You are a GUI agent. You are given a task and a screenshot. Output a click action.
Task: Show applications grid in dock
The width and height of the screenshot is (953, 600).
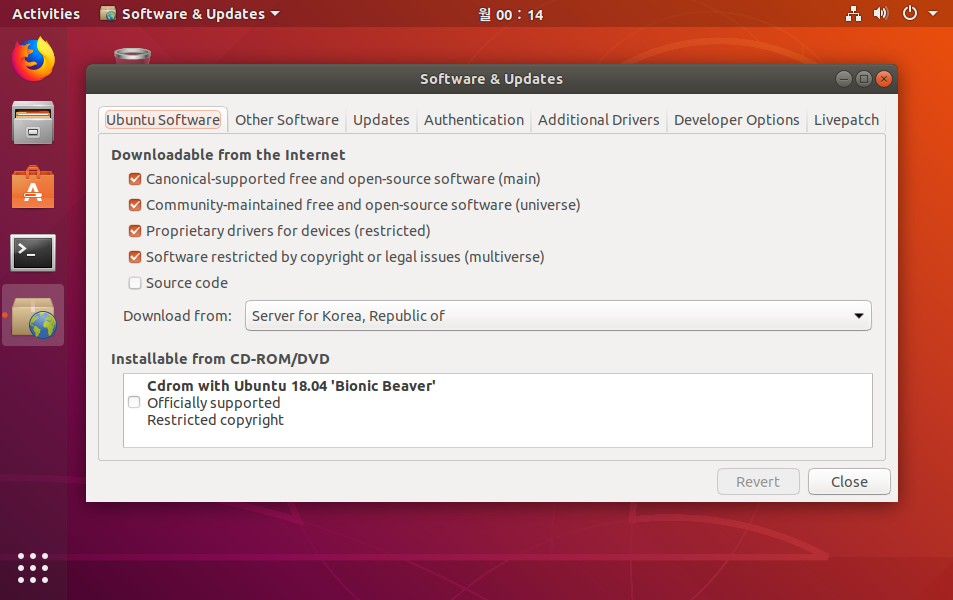33,568
